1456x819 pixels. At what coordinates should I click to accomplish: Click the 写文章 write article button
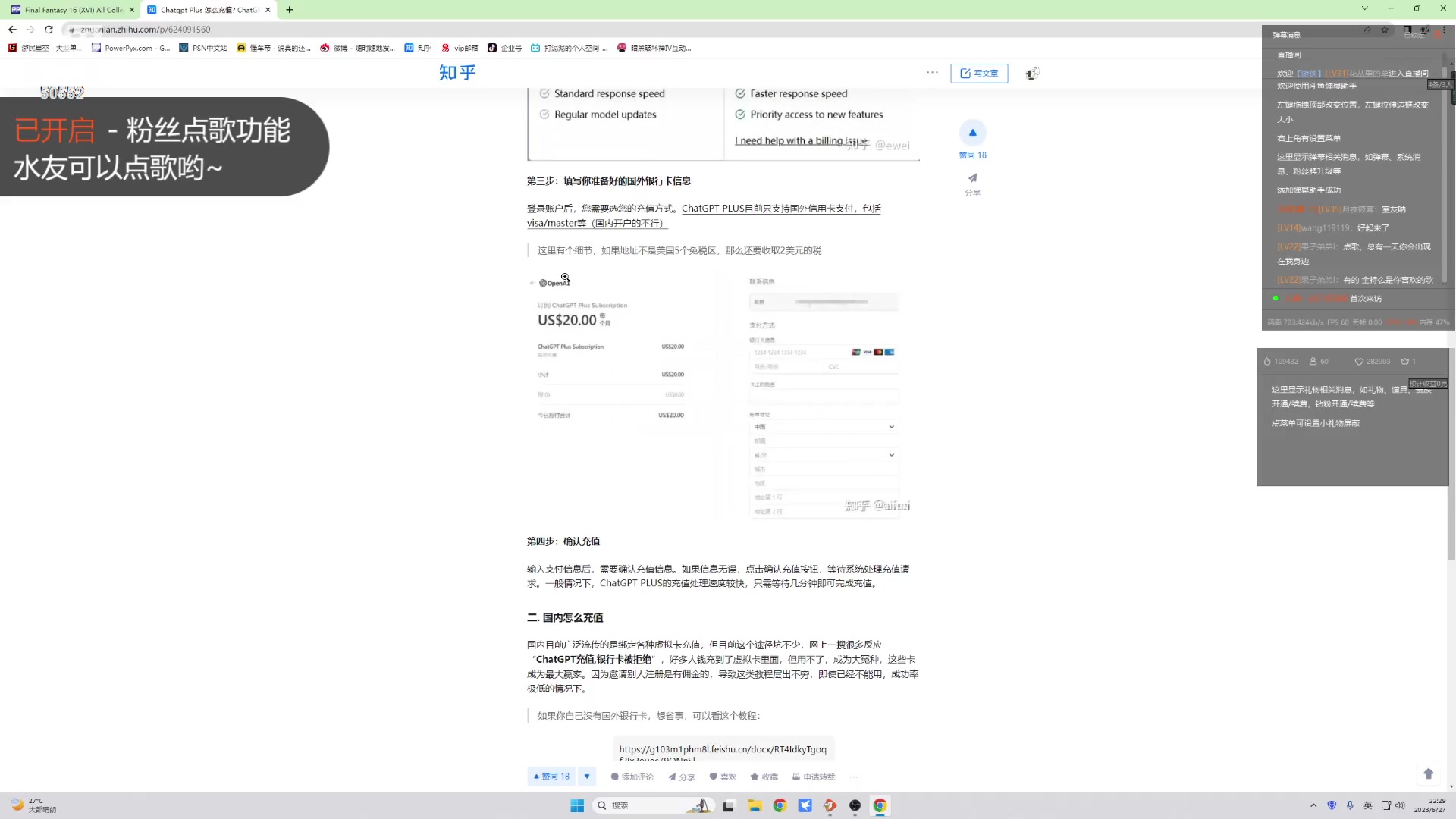979,74
